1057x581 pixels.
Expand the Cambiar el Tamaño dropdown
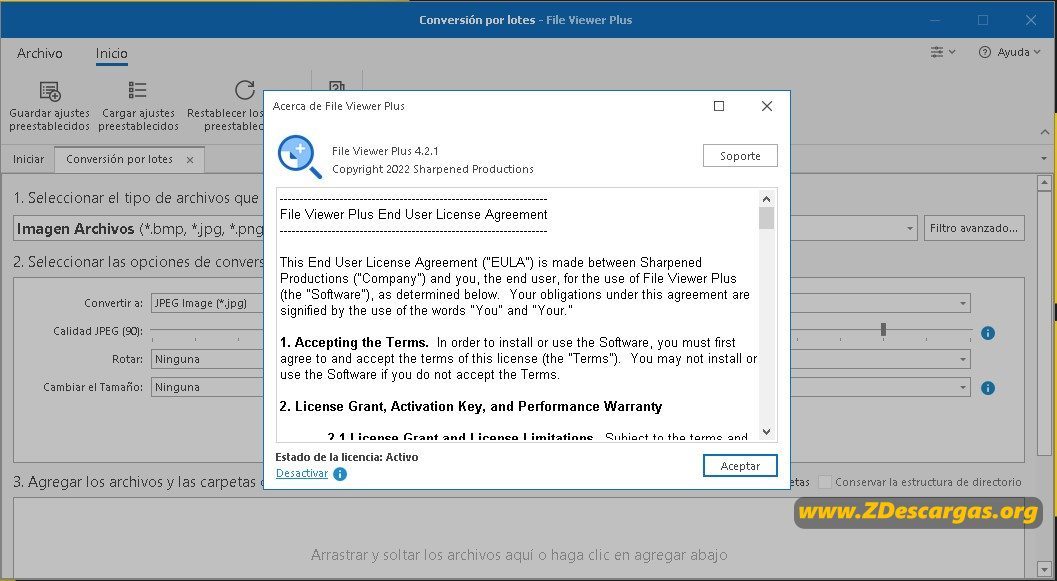pos(963,388)
